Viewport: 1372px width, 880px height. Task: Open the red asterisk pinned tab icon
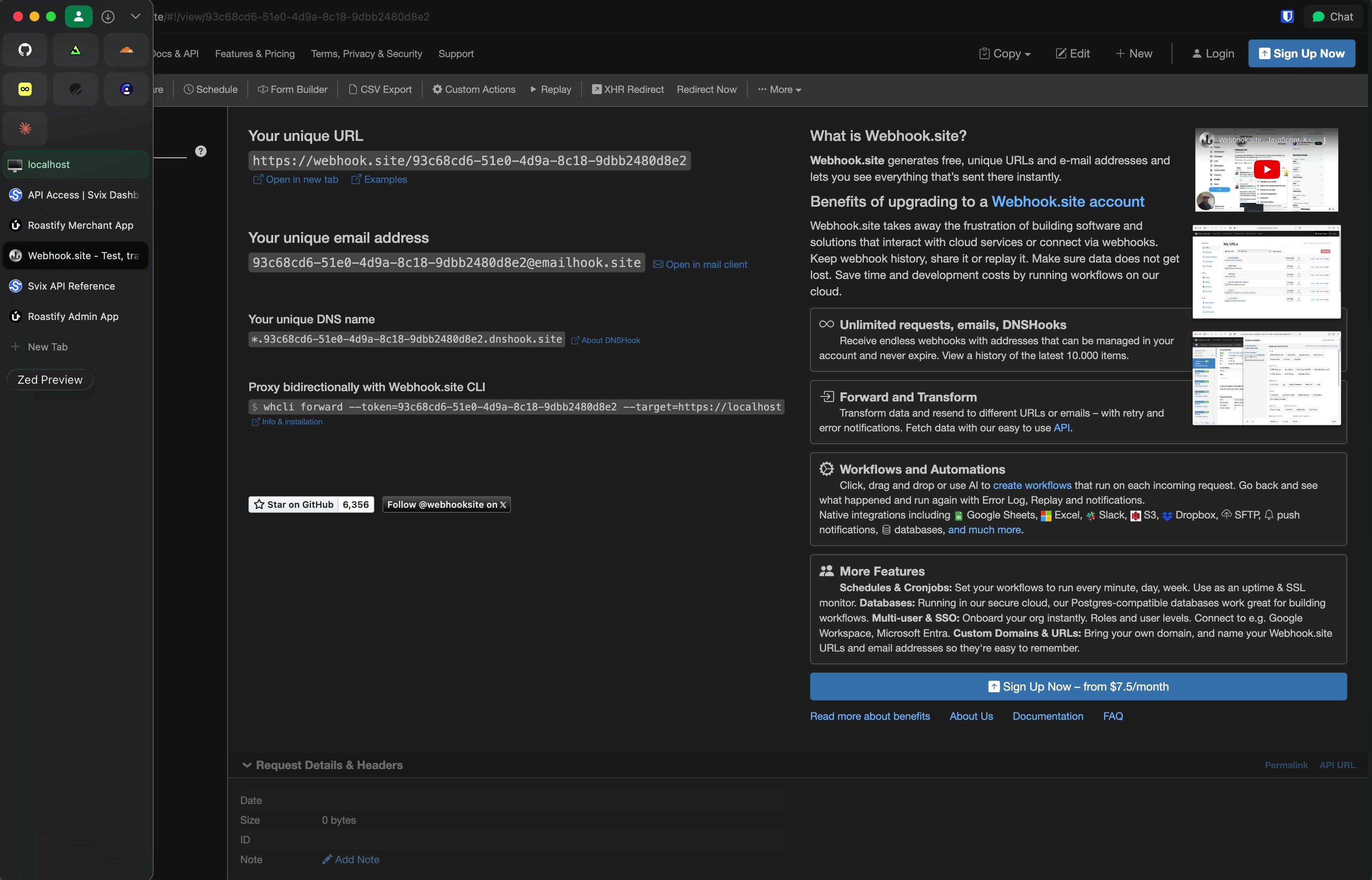(x=25, y=129)
